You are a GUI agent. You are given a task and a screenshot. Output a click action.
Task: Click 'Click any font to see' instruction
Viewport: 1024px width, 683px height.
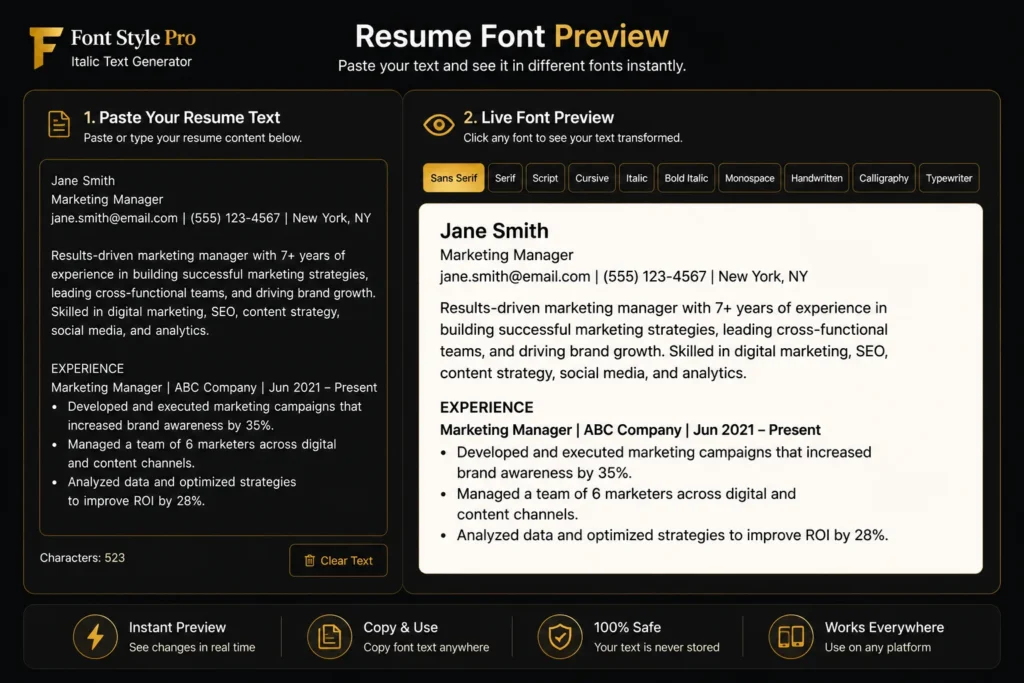(573, 138)
